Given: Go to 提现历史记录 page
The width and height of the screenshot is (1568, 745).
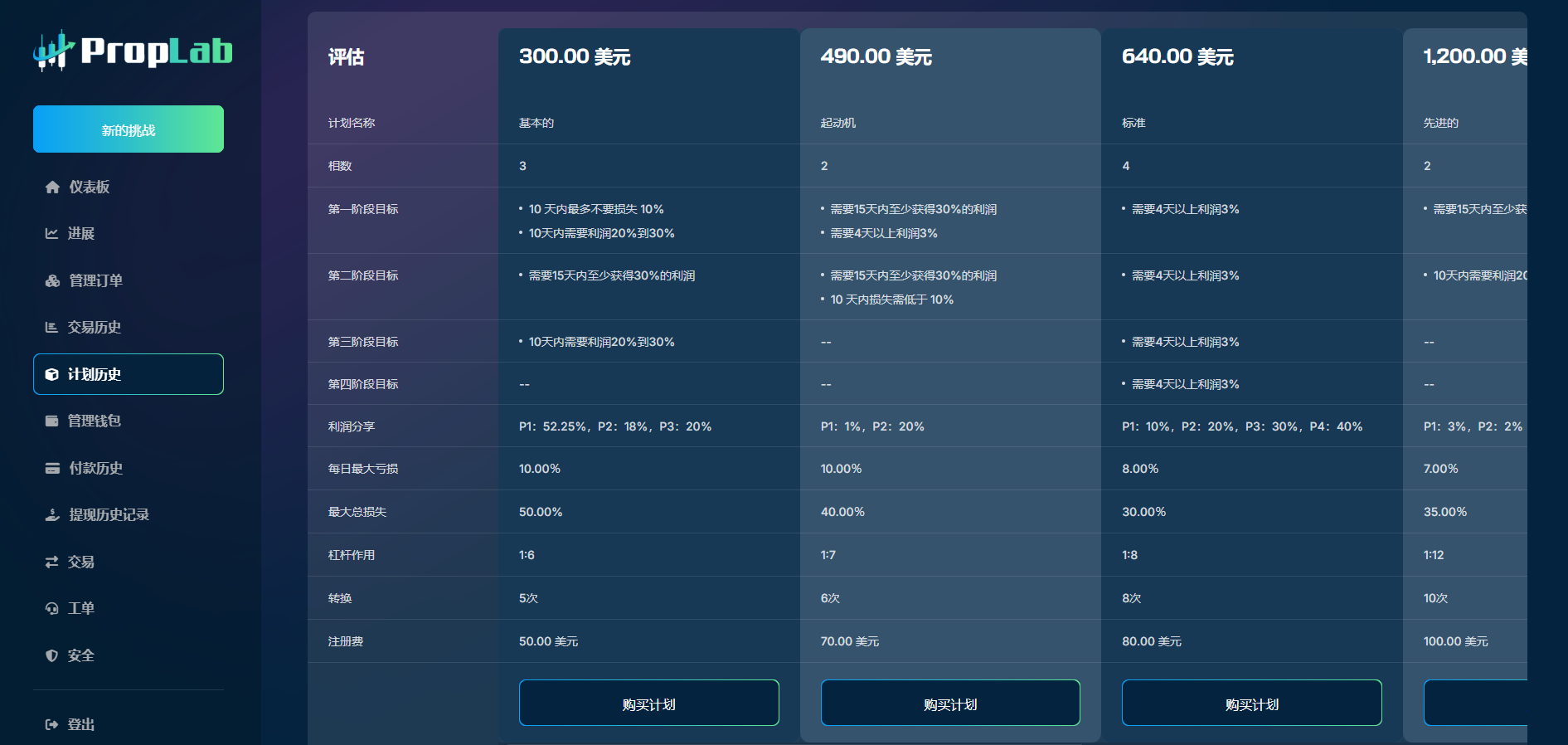Looking at the screenshot, I should (109, 515).
